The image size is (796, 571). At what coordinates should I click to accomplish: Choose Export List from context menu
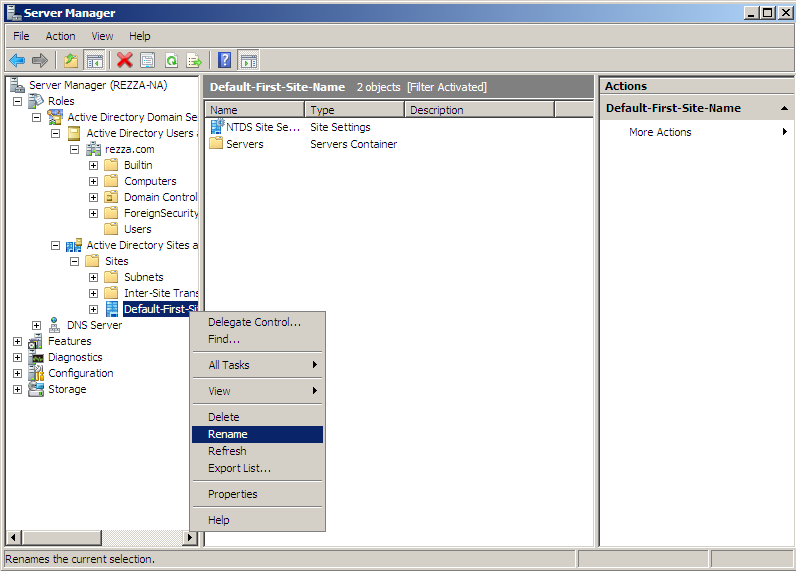(257, 468)
